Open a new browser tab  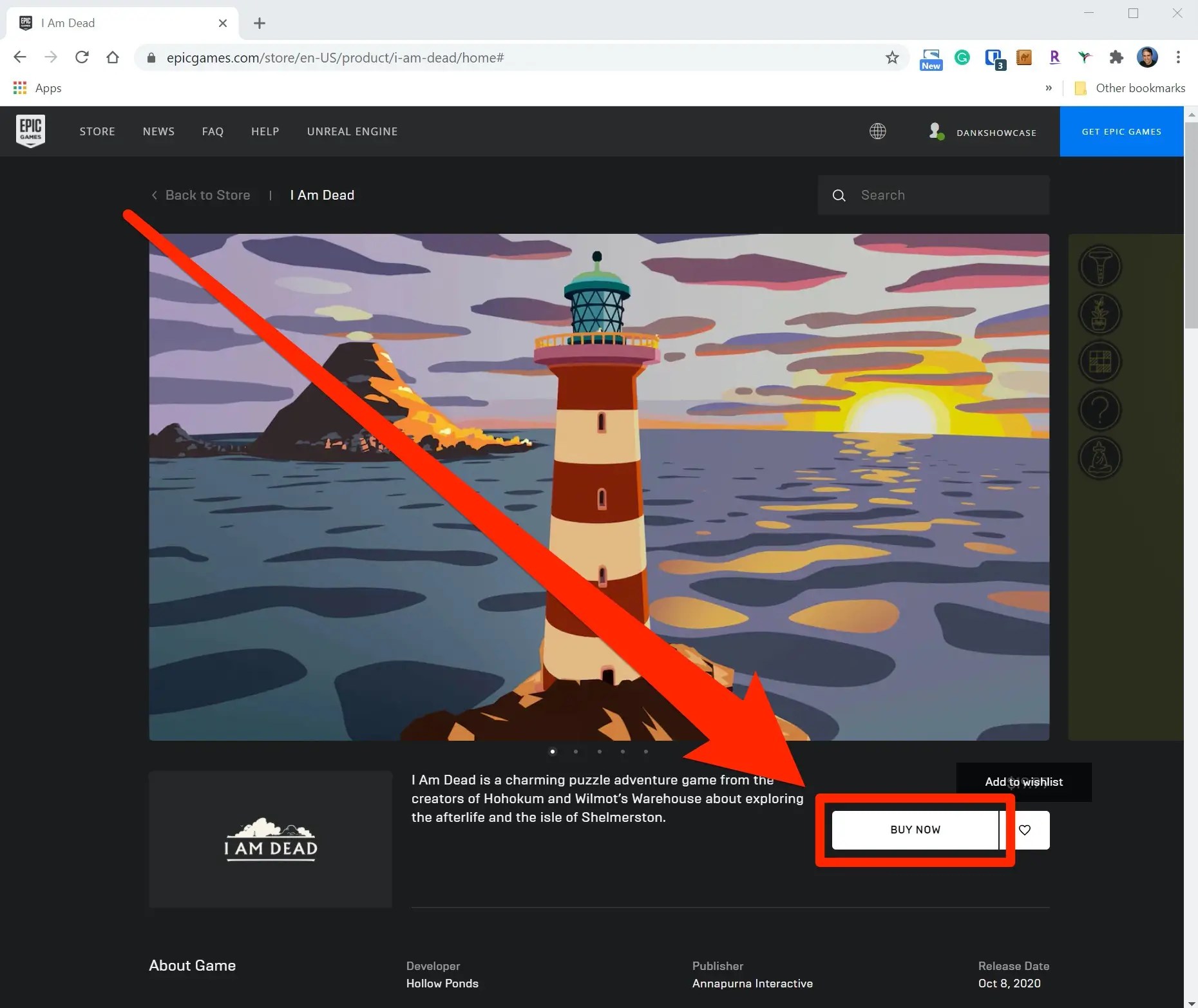[x=260, y=23]
